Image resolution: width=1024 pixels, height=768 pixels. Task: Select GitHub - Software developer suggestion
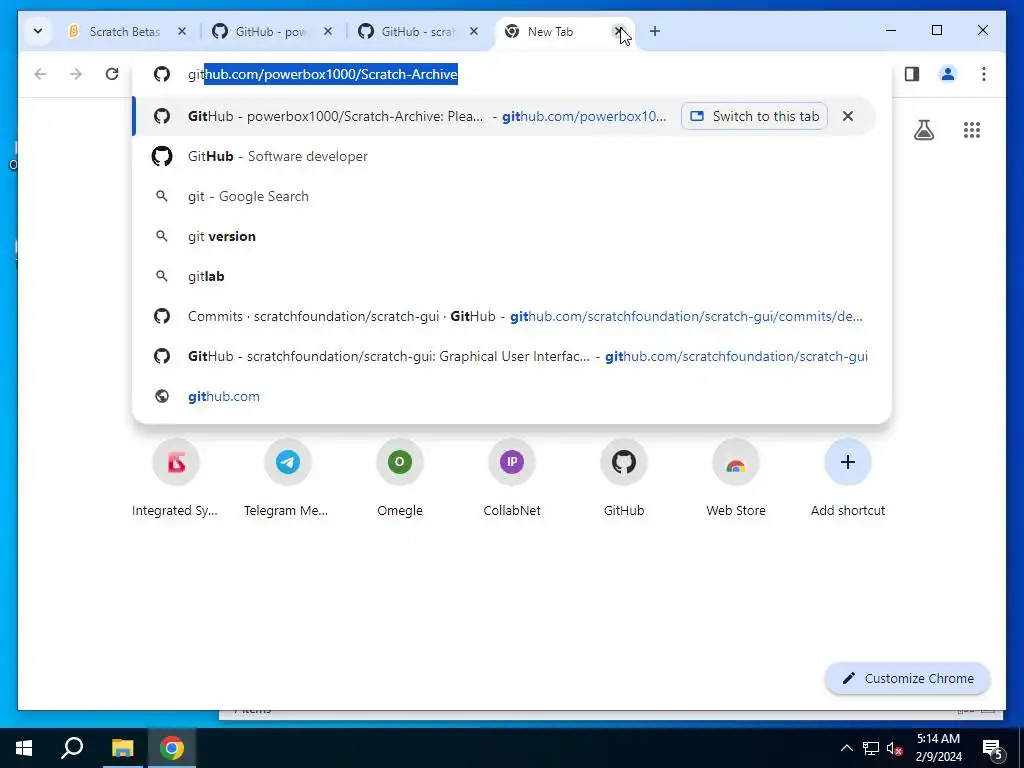click(512, 156)
